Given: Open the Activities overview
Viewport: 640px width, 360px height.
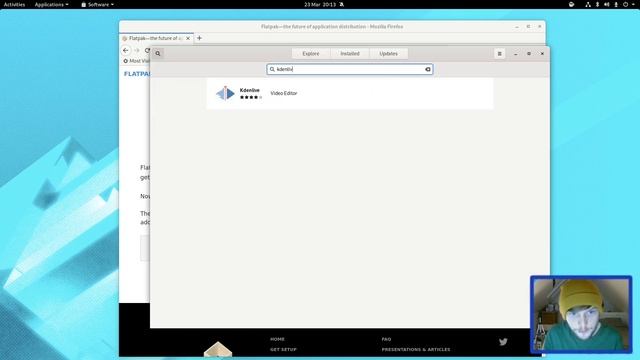Looking at the screenshot, I should tap(14, 4).
